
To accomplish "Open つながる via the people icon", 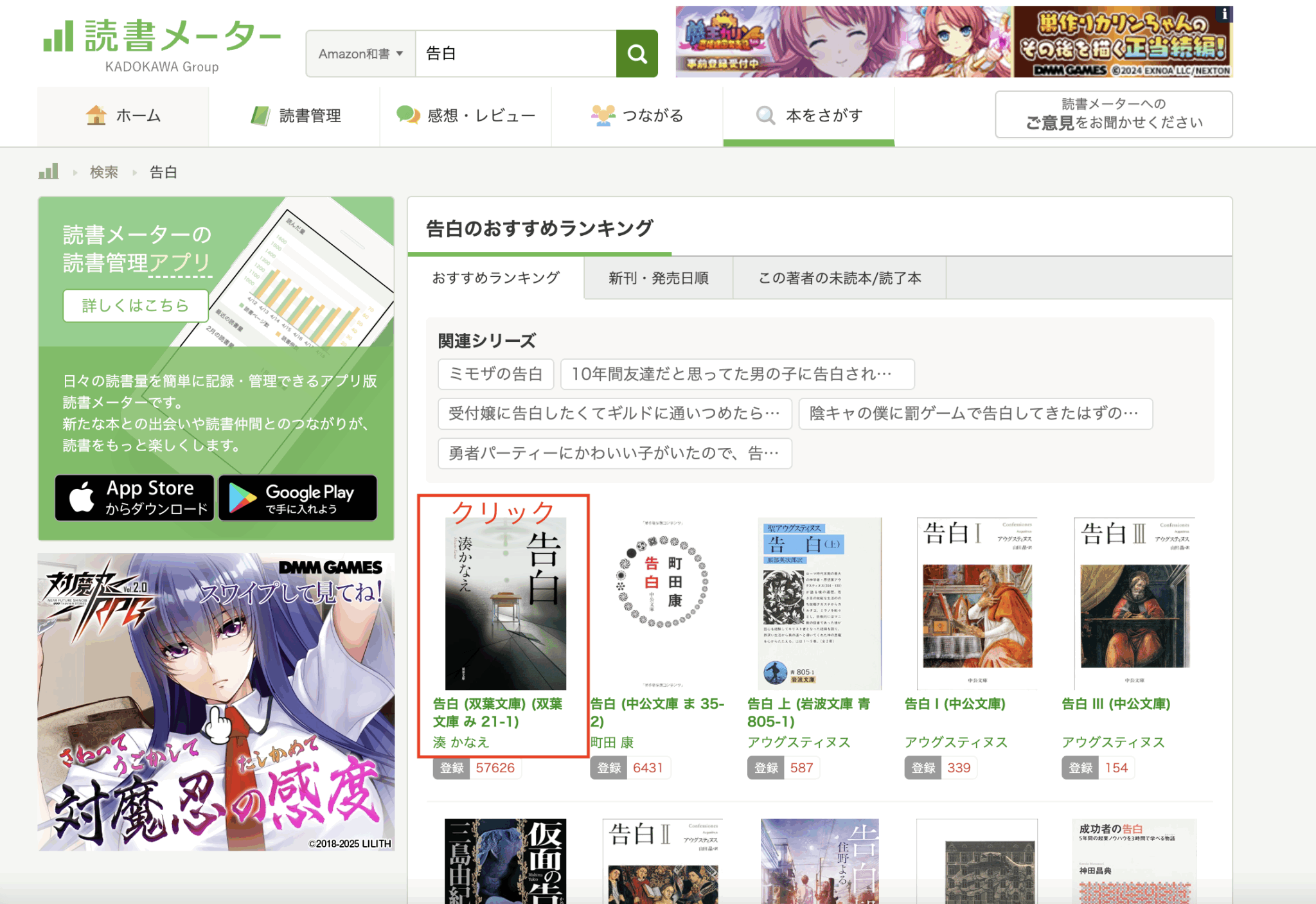I will click(x=603, y=116).
